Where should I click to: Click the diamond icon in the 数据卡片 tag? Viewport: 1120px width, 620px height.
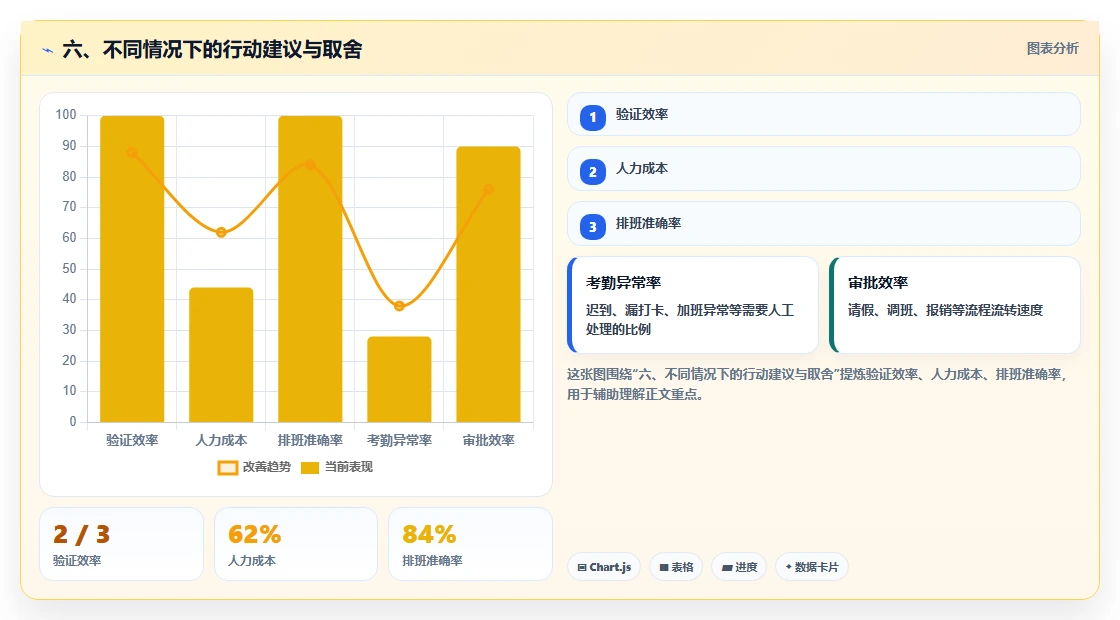789,567
